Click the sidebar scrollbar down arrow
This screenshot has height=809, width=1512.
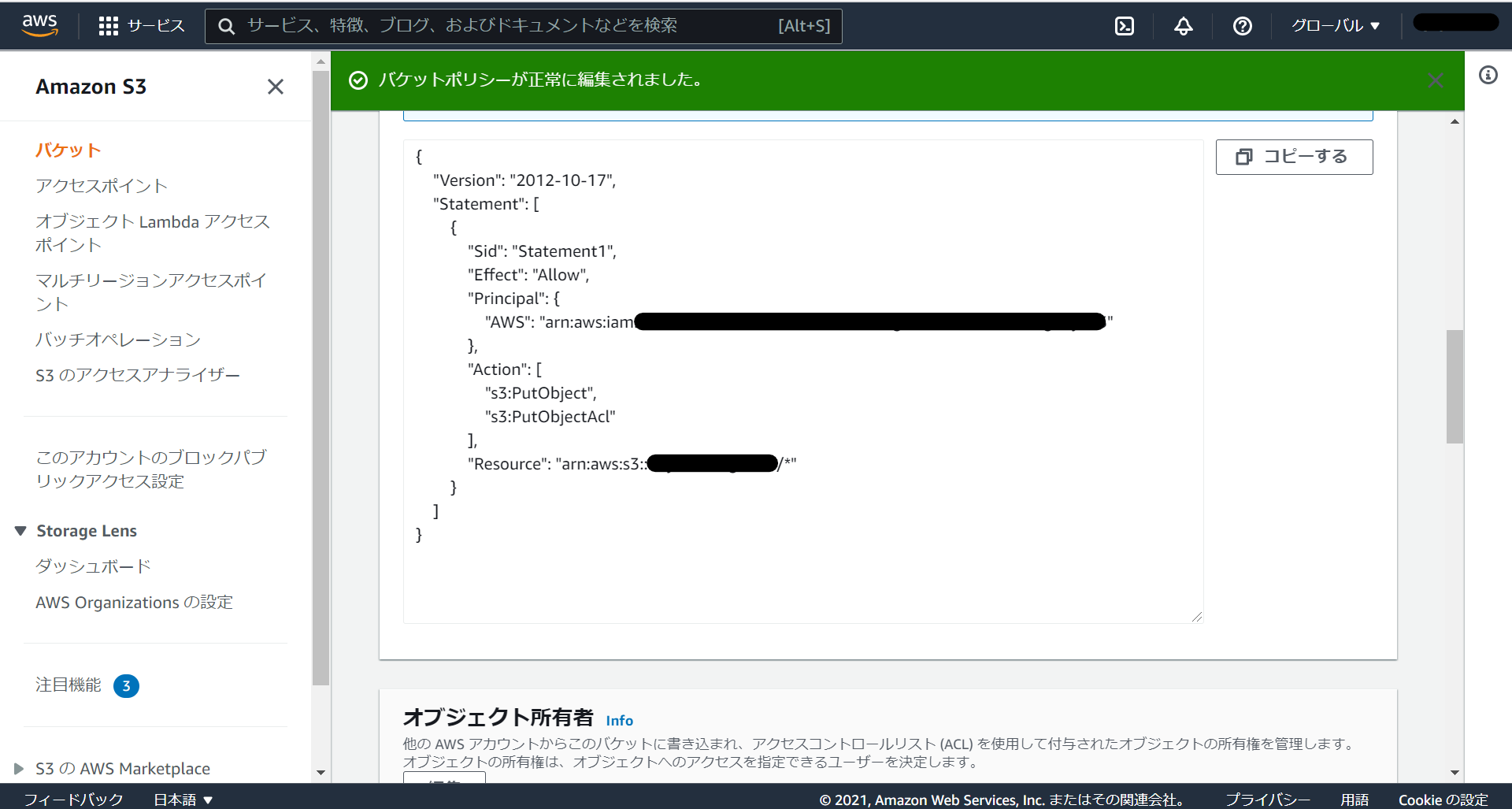click(321, 773)
